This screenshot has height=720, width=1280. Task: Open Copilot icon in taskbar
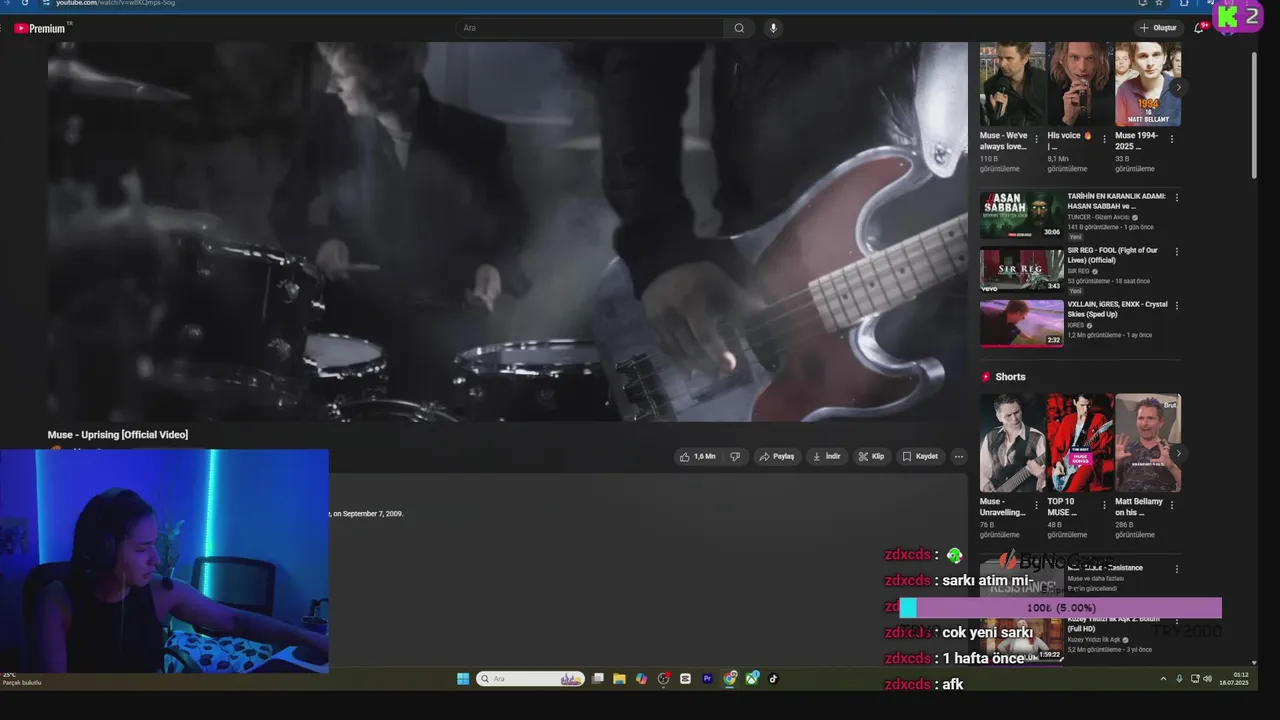coord(642,678)
